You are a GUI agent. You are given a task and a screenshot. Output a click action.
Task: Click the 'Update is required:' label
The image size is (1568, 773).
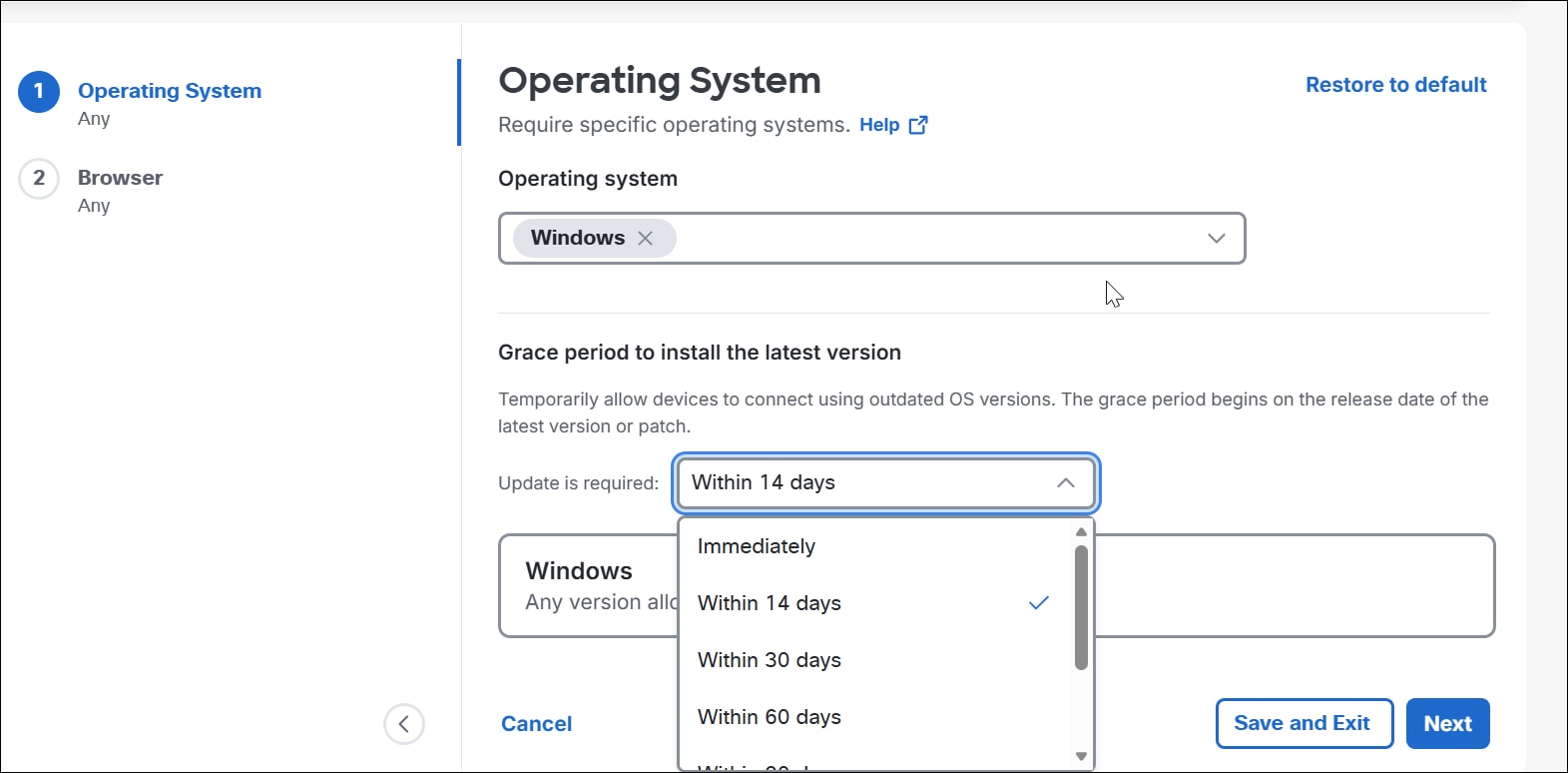579,483
